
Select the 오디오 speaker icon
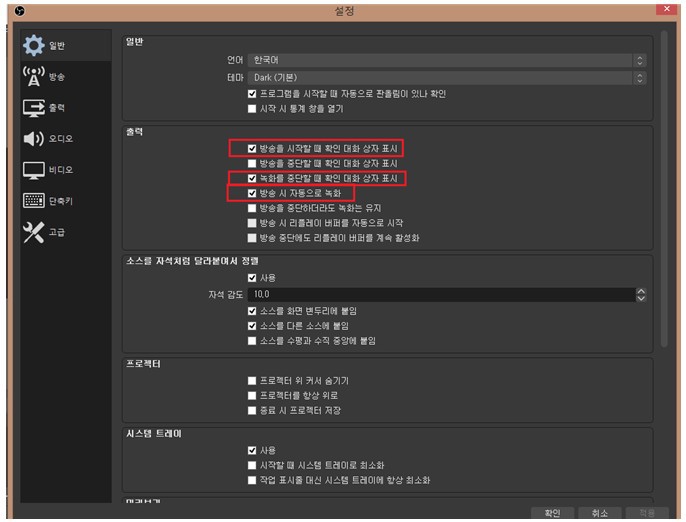34,139
